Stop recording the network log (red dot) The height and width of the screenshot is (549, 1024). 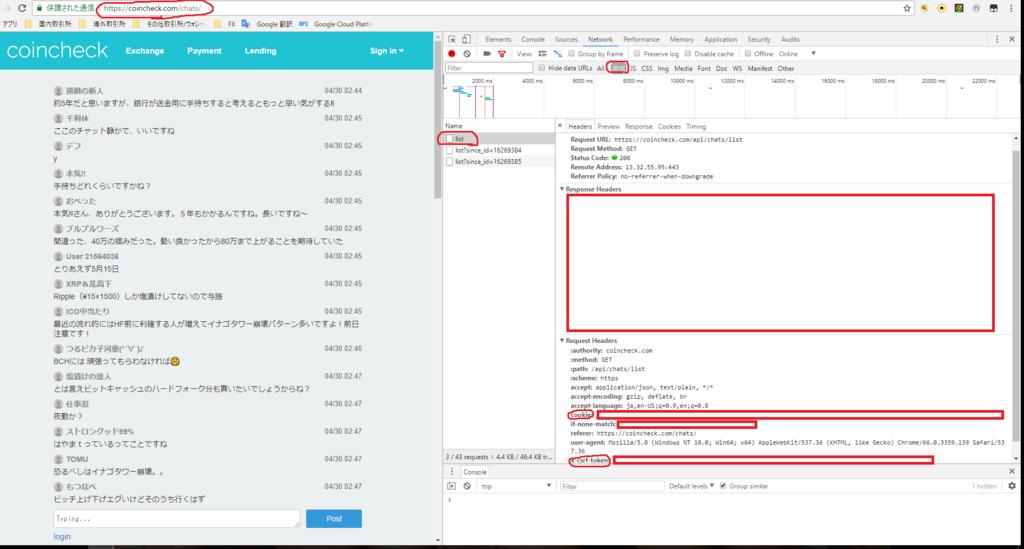click(451, 54)
